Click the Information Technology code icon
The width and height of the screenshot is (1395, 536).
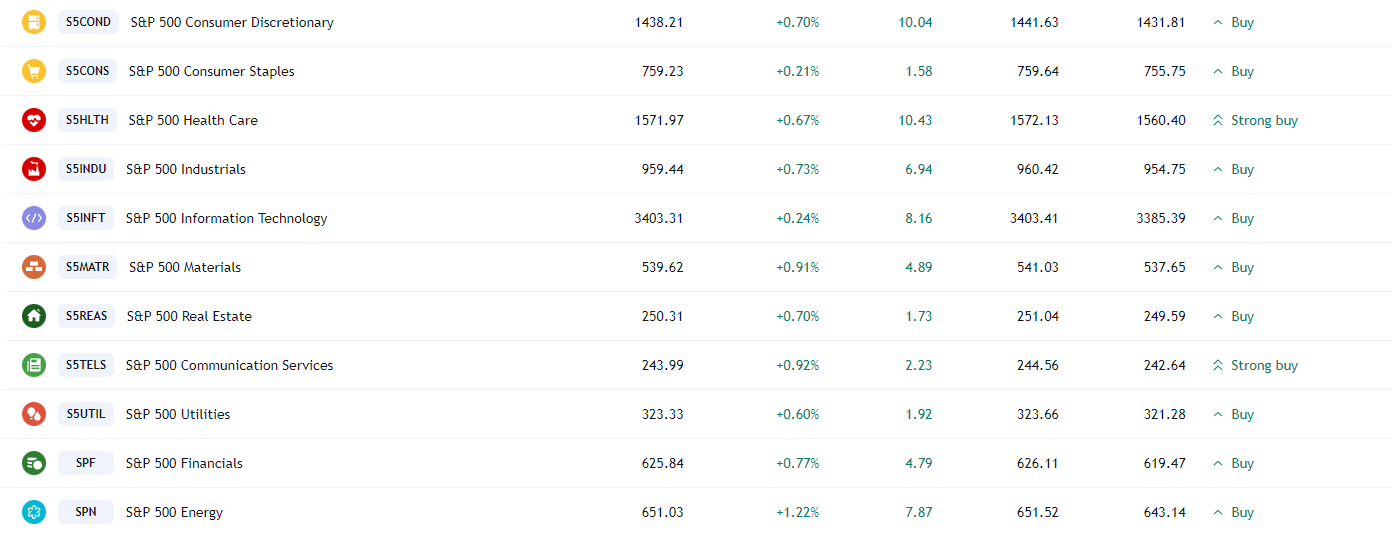[x=34, y=218]
